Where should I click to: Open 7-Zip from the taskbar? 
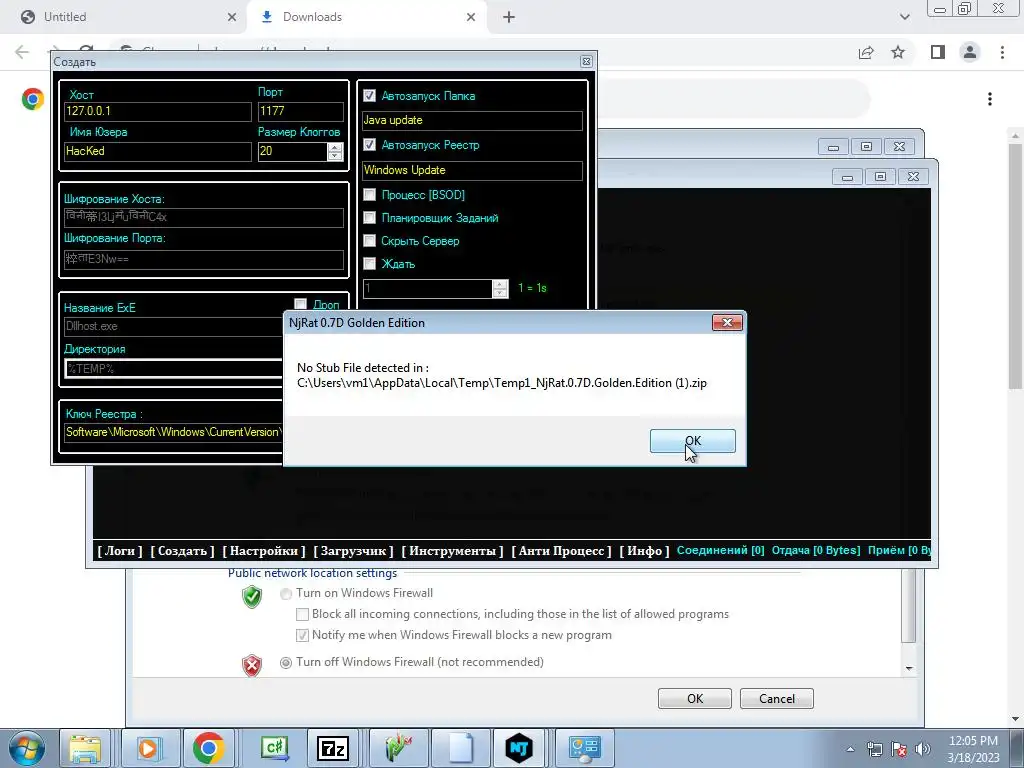(x=333, y=748)
